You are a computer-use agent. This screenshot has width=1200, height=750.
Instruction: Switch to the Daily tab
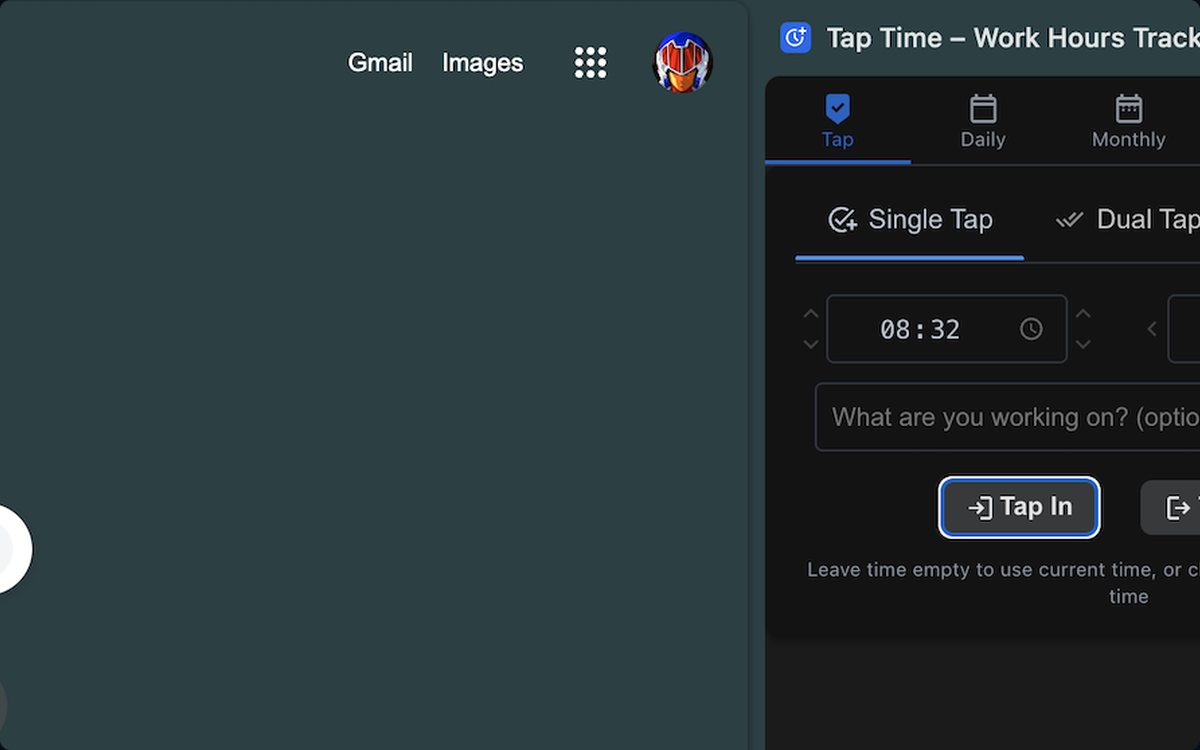click(x=983, y=122)
